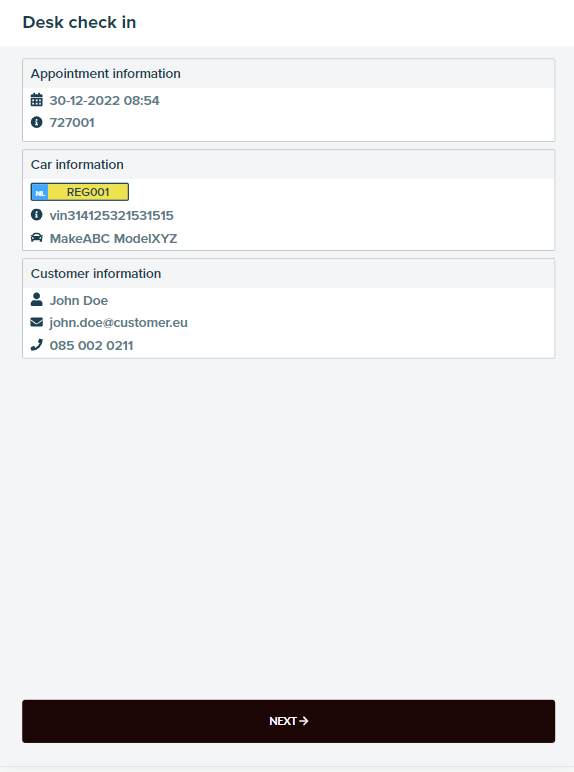Click the phone number 085 002 0211

pos(92,346)
